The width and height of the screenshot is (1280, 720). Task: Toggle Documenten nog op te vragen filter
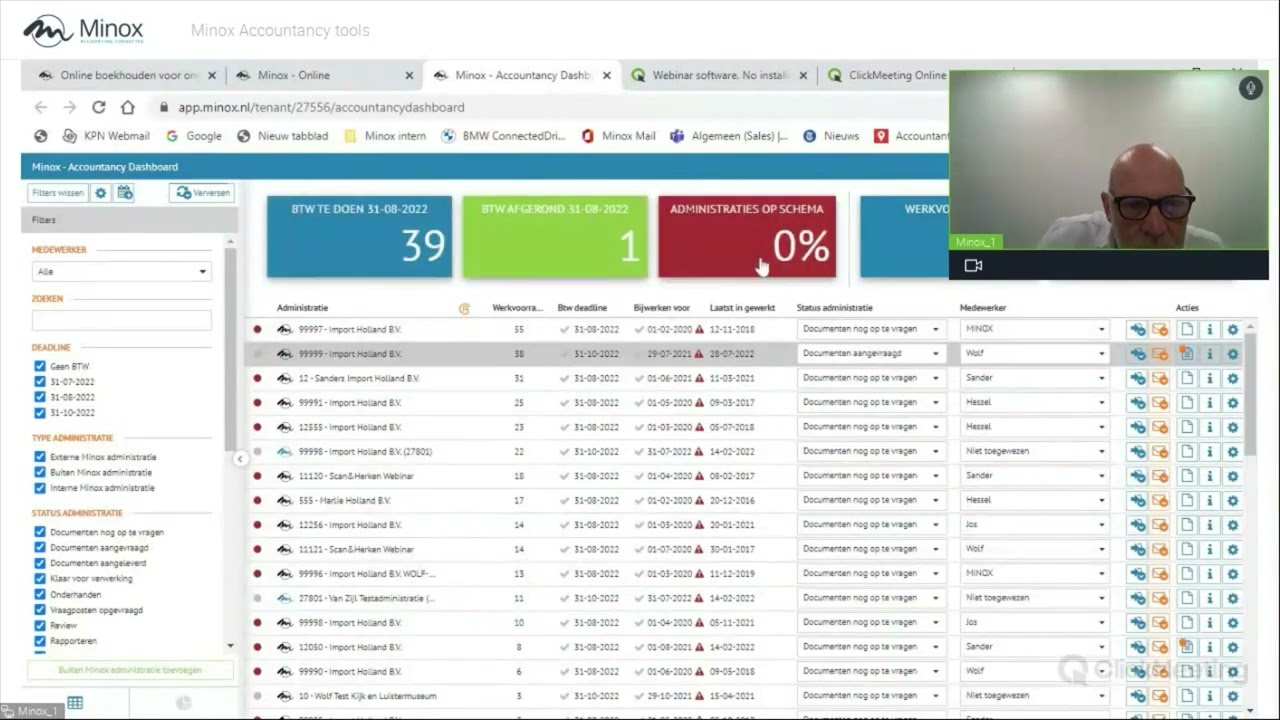point(40,533)
